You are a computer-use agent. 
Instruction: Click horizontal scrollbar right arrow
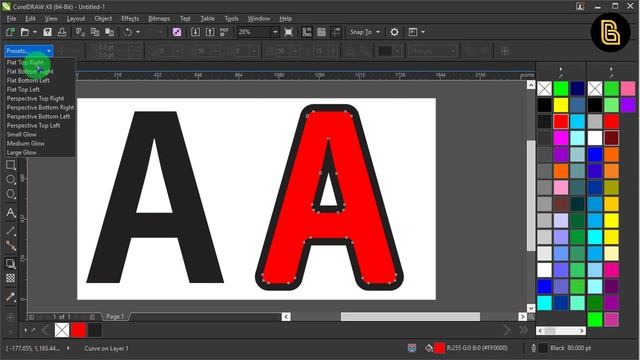coord(522,316)
